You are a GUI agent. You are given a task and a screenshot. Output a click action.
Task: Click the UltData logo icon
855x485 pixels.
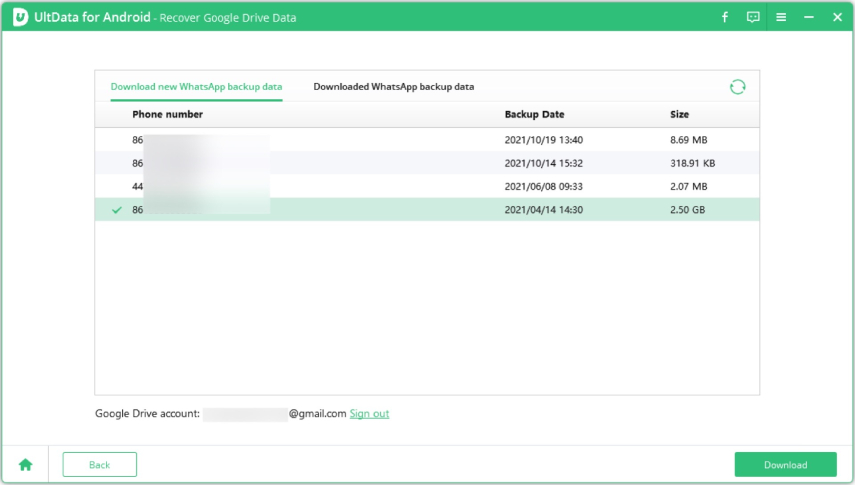pyautogui.click(x=18, y=17)
